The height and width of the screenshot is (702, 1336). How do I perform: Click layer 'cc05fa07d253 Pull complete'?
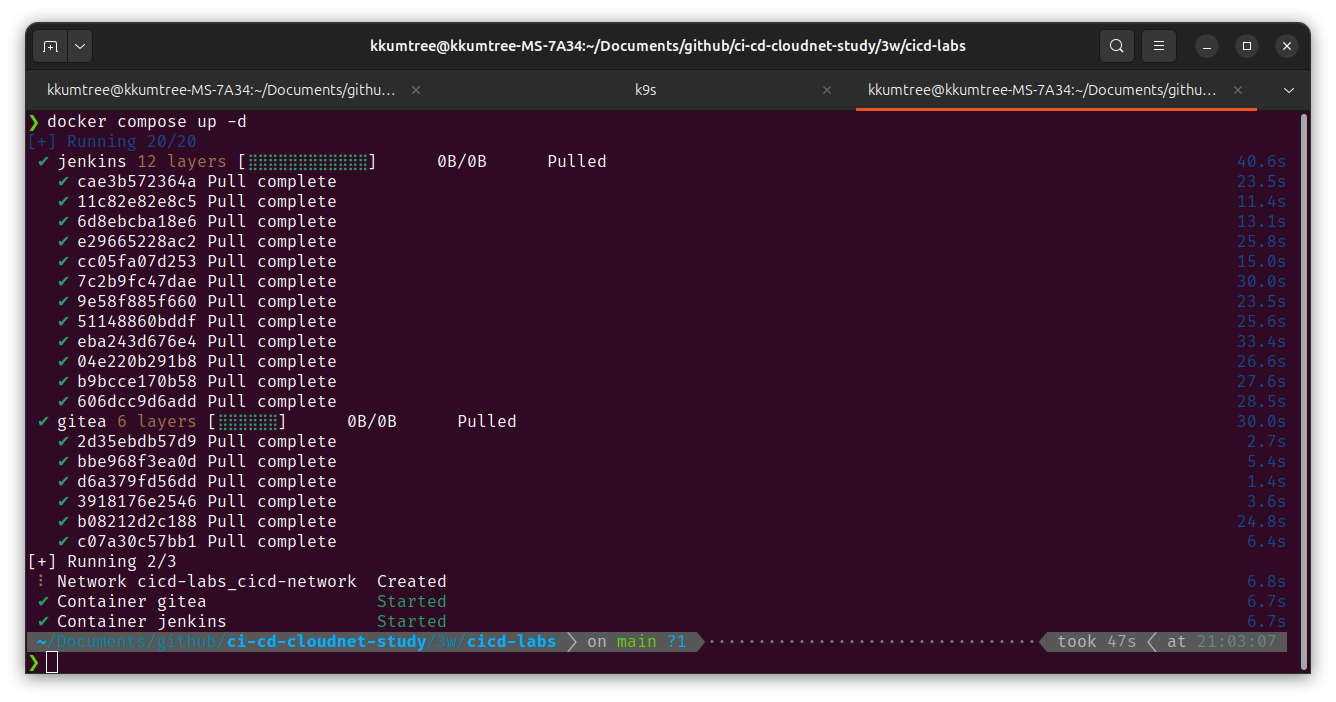(x=197, y=262)
